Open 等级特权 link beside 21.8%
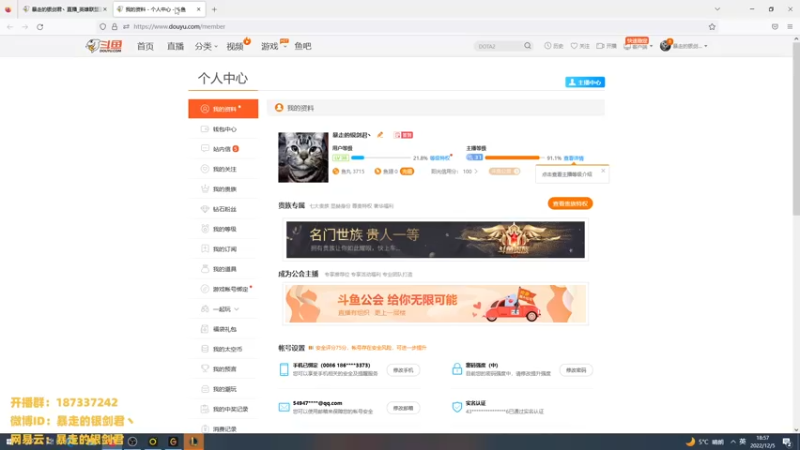This screenshot has width=800, height=450. pyautogui.click(x=440, y=158)
